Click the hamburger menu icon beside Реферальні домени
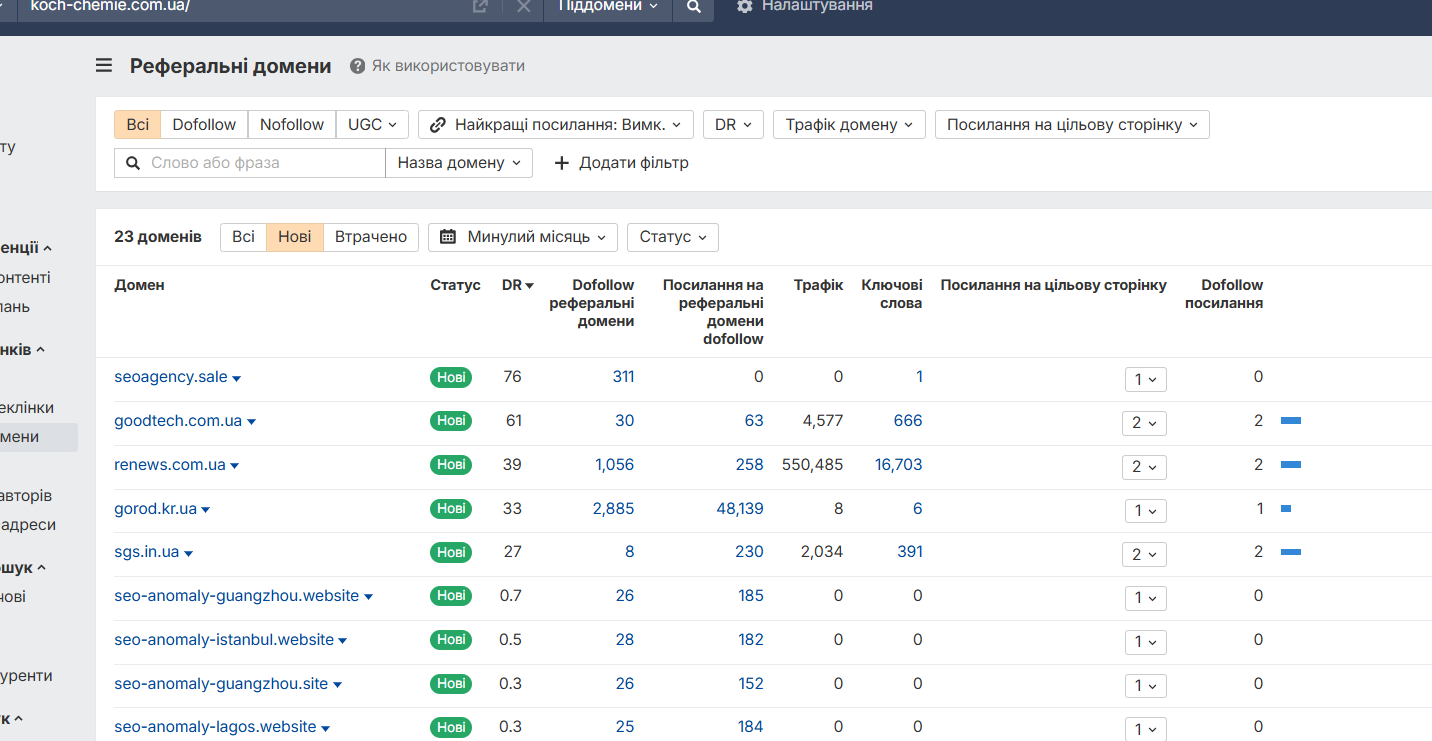Viewport: 1432px width, 741px height. tap(104, 66)
